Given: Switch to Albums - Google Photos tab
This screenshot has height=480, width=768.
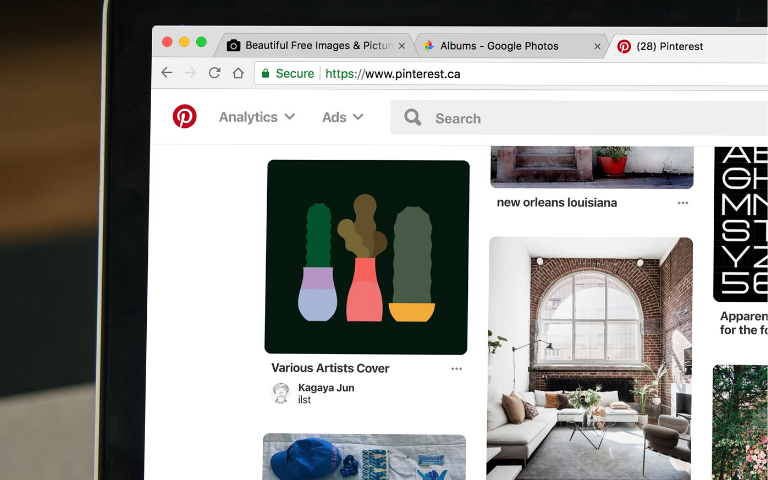Looking at the screenshot, I should click(x=512, y=46).
